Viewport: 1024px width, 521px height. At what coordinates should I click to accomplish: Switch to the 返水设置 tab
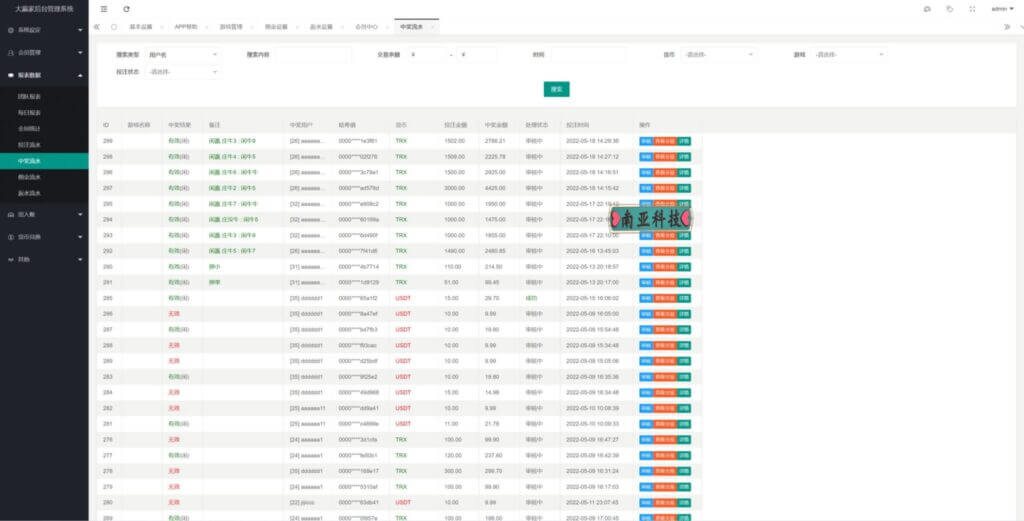[x=321, y=27]
